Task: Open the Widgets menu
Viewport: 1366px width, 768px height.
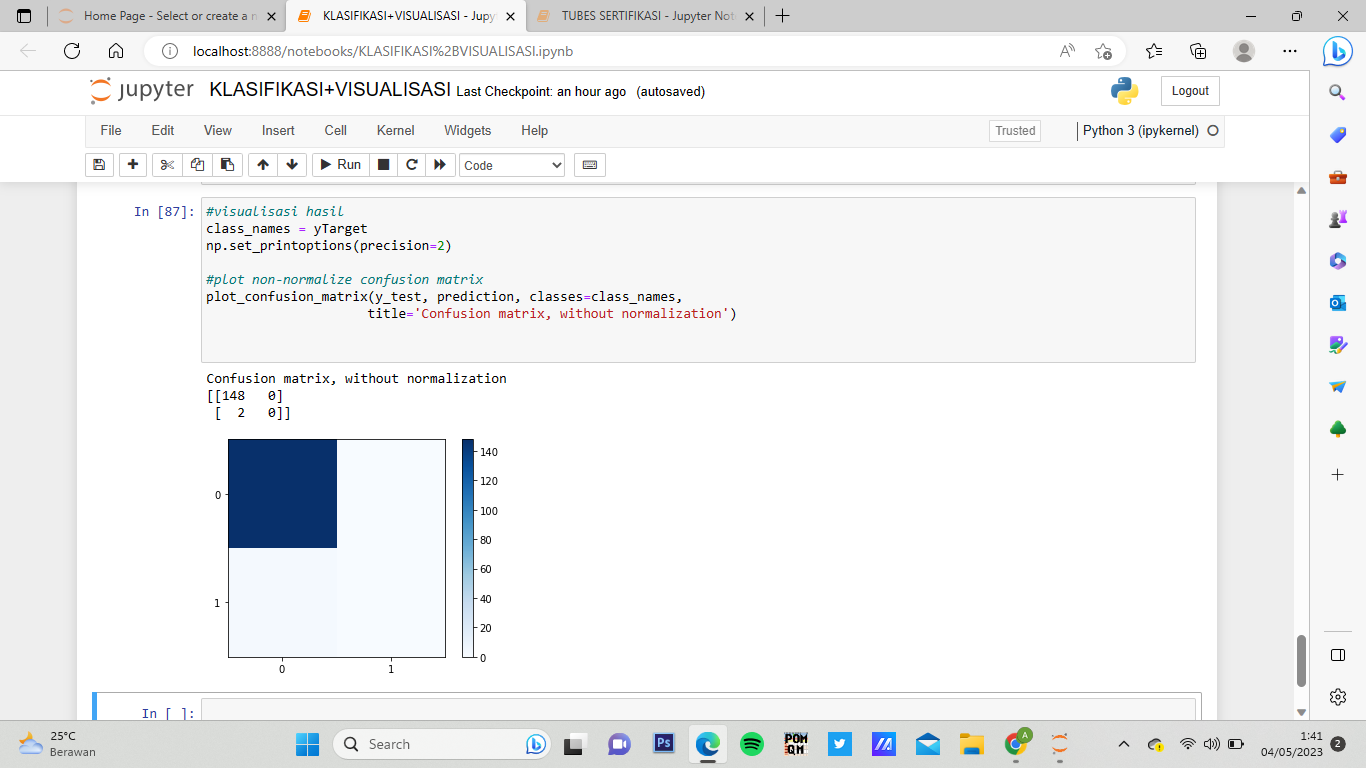Action: tap(468, 130)
